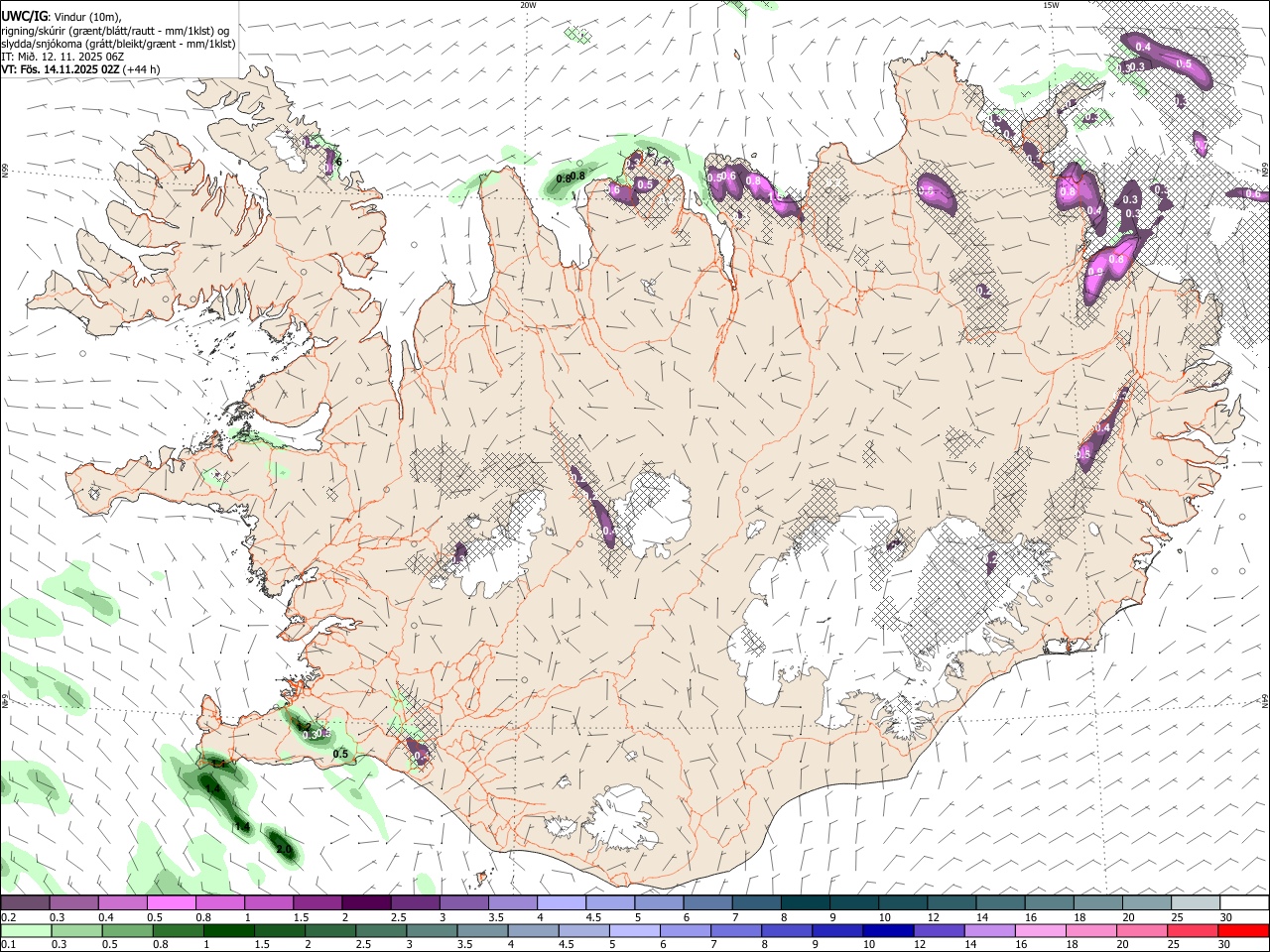Image resolution: width=1270 pixels, height=952 pixels.
Task: Pick the navy blue rain scale swatch labeled 10
Action: tap(887, 930)
